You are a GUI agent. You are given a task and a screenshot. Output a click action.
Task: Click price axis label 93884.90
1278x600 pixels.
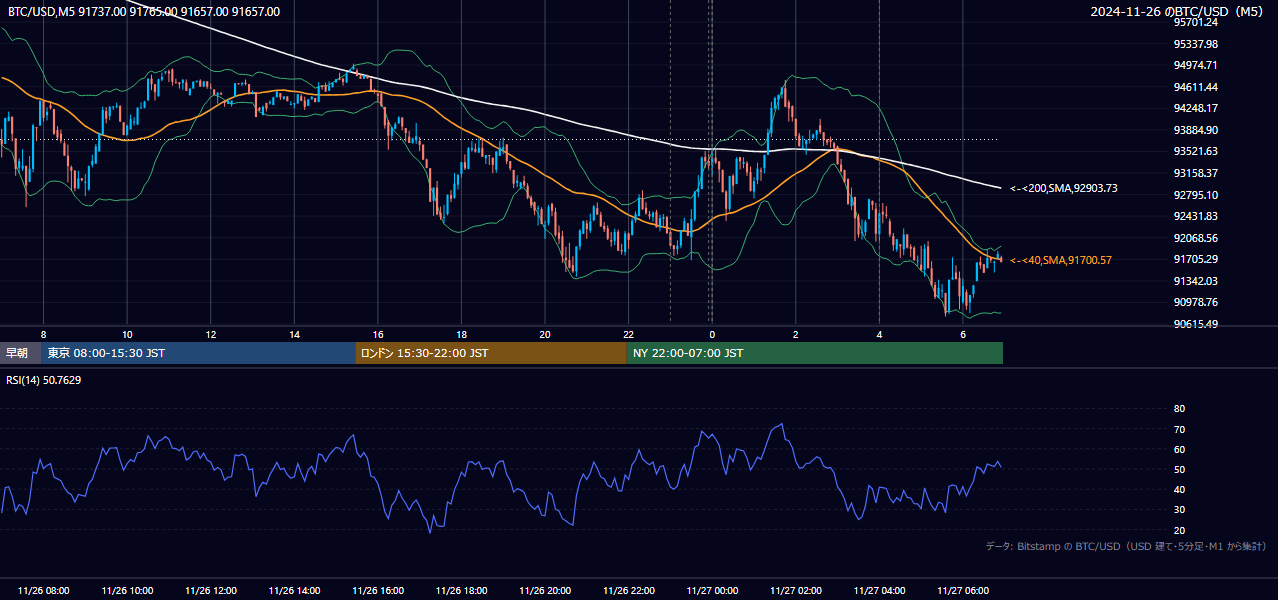[1195, 130]
